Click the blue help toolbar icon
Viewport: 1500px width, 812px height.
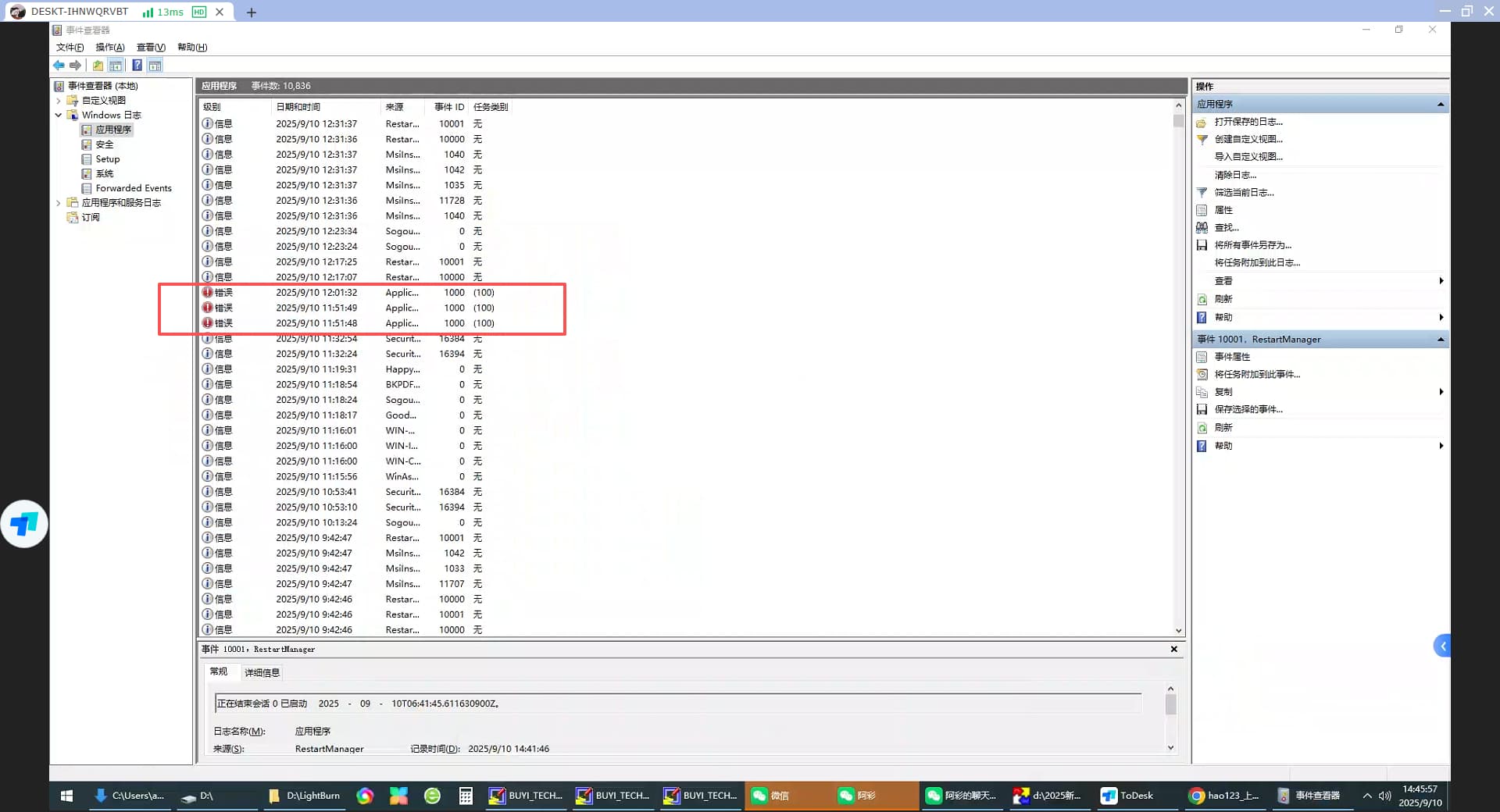click(137, 66)
